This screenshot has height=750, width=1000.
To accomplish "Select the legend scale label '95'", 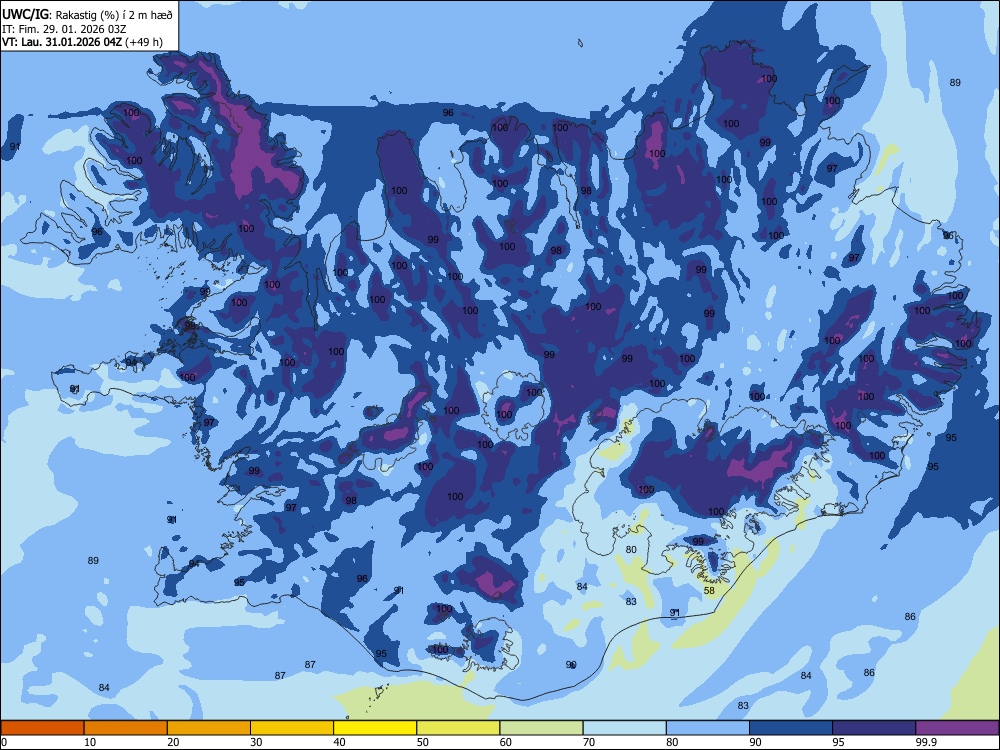I will click(x=838, y=742).
